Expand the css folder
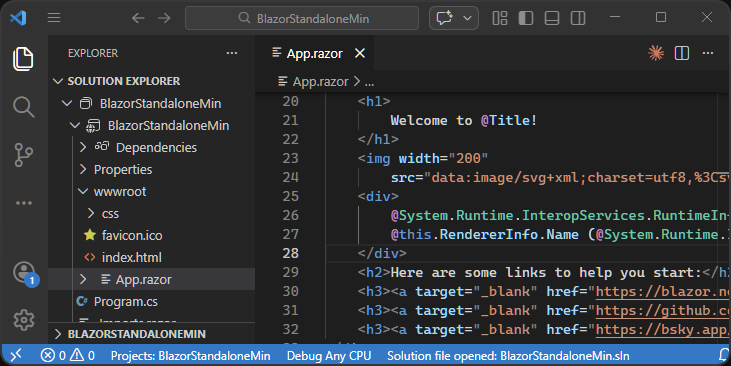Screen dimensions: 731x366 point(91,213)
